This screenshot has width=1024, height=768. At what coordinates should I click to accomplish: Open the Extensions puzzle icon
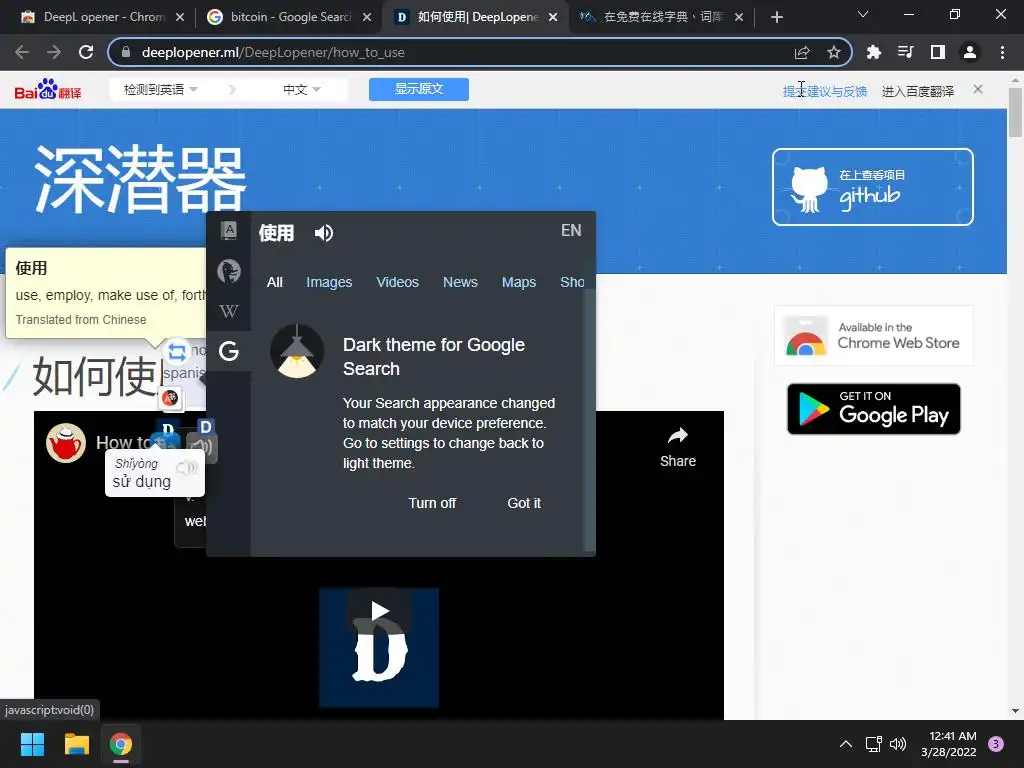click(x=873, y=52)
